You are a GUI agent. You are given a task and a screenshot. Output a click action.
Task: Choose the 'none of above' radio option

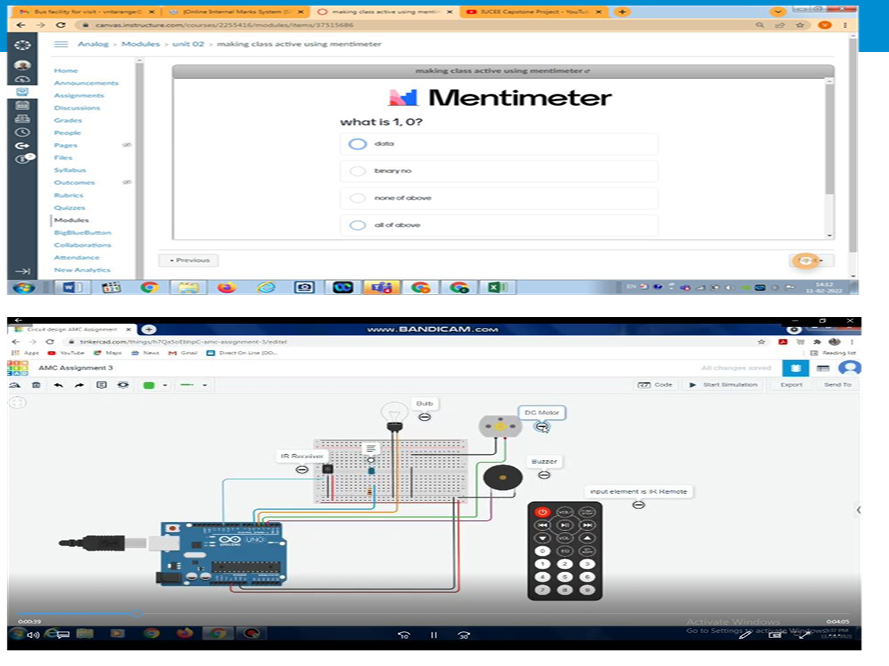[357, 198]
